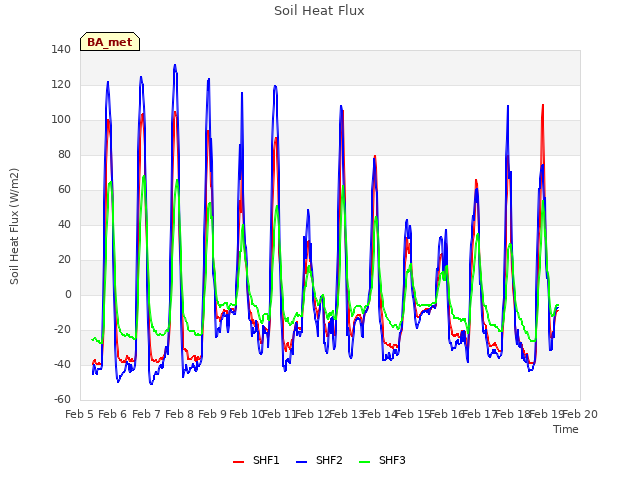Click the BA_met annotation label
Image resolution: width=640 pixels, height=480 pixels.
[110, 42]
